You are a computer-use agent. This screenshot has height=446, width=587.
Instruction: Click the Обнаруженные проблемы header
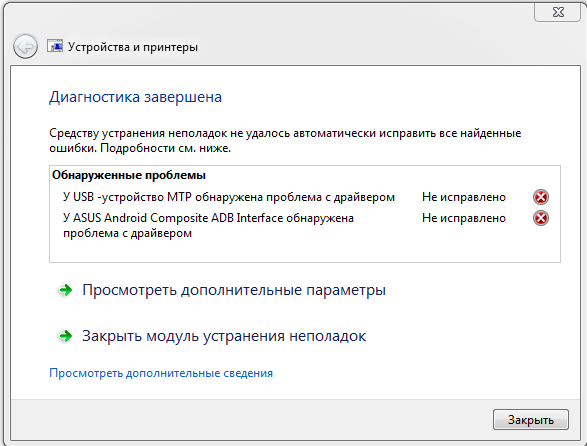click(x=129, y=175)
